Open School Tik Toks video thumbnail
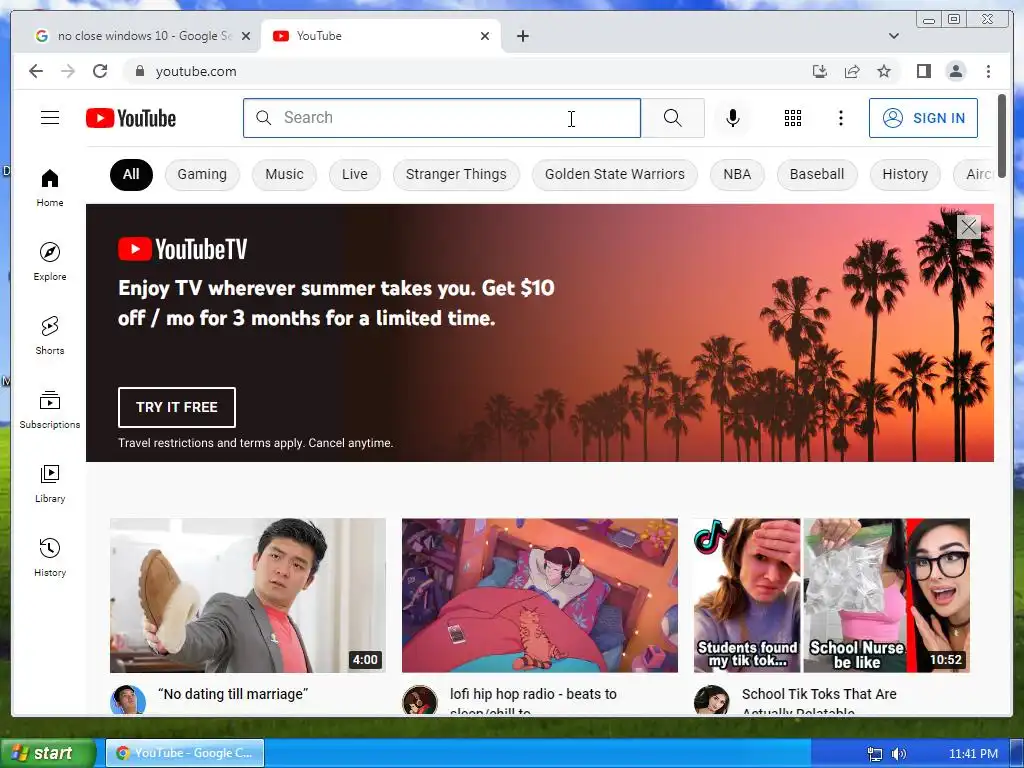This screenshot has height=768, width=1024. (831, 595)
